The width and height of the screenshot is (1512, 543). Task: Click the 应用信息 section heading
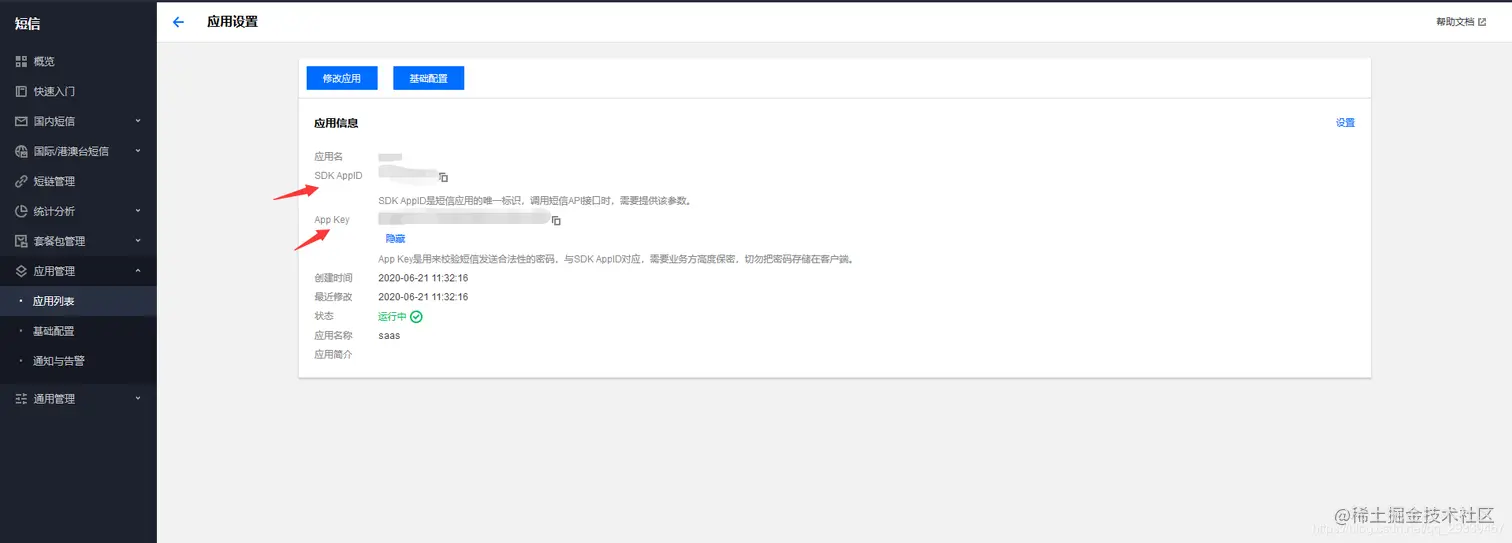336,123
